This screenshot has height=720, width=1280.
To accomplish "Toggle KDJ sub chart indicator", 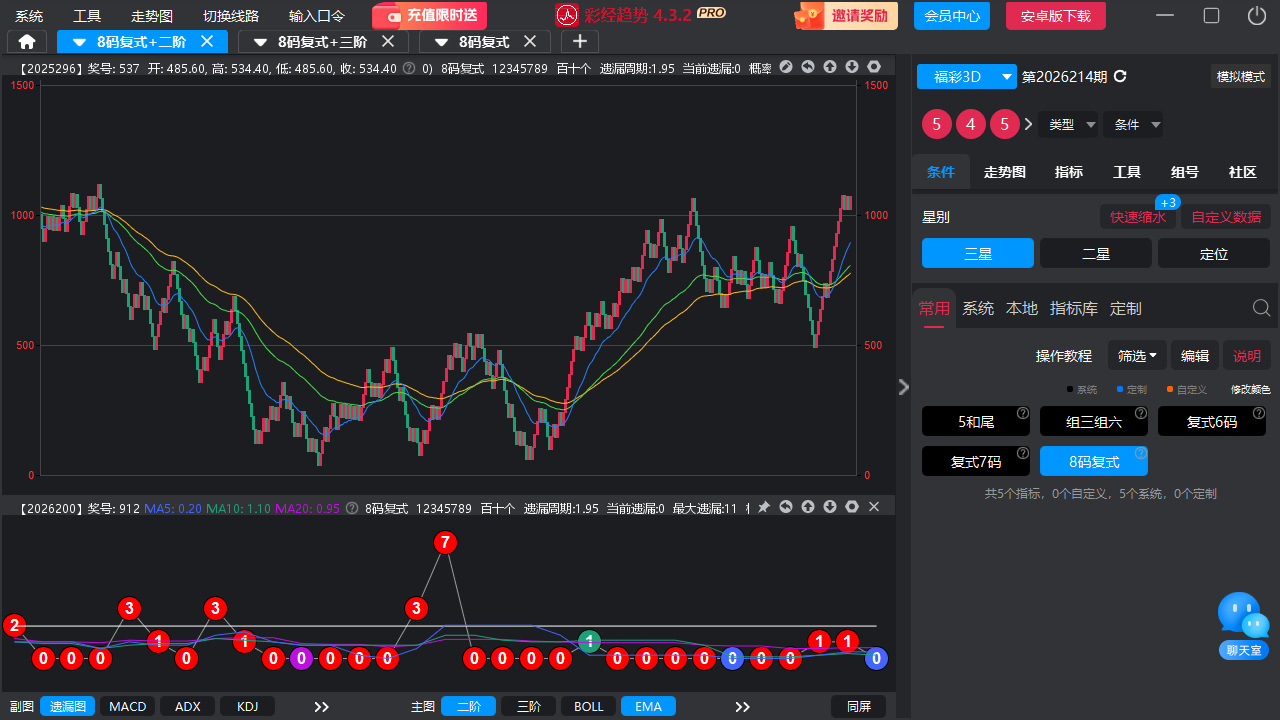I will click(248, 707).
